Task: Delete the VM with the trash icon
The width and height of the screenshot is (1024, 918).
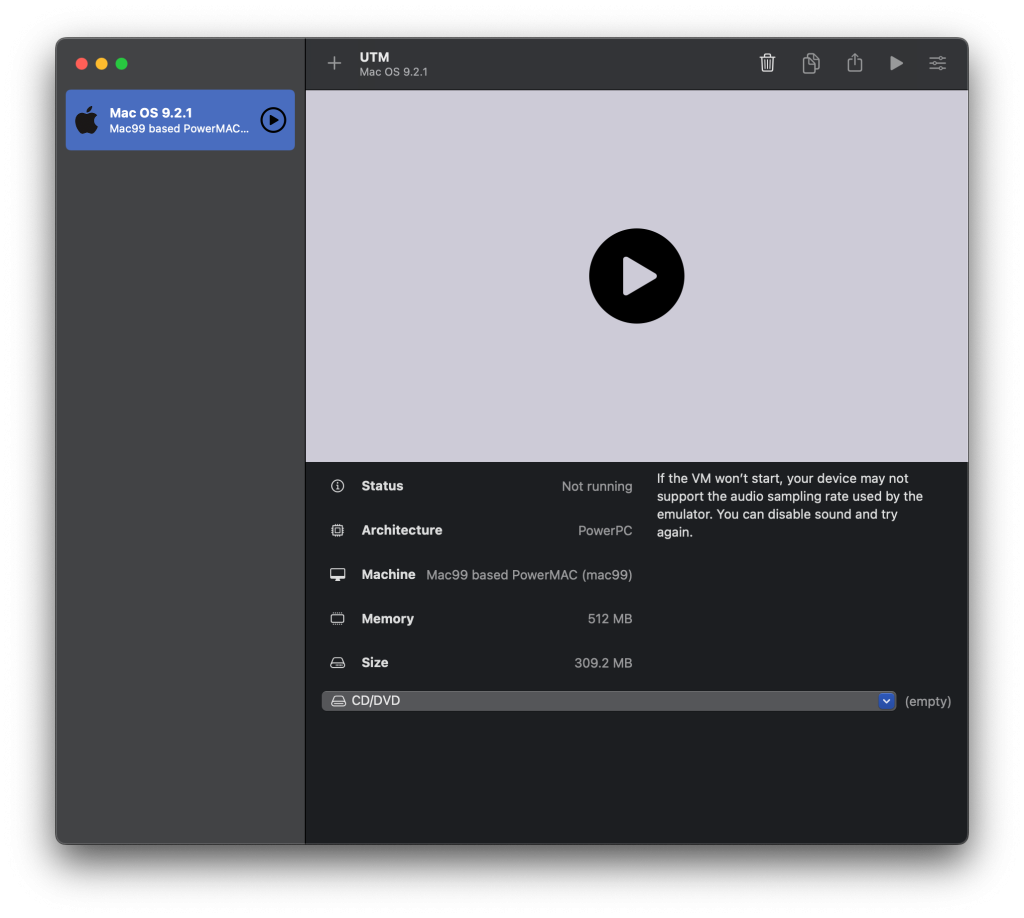Action: click(767, 63)
